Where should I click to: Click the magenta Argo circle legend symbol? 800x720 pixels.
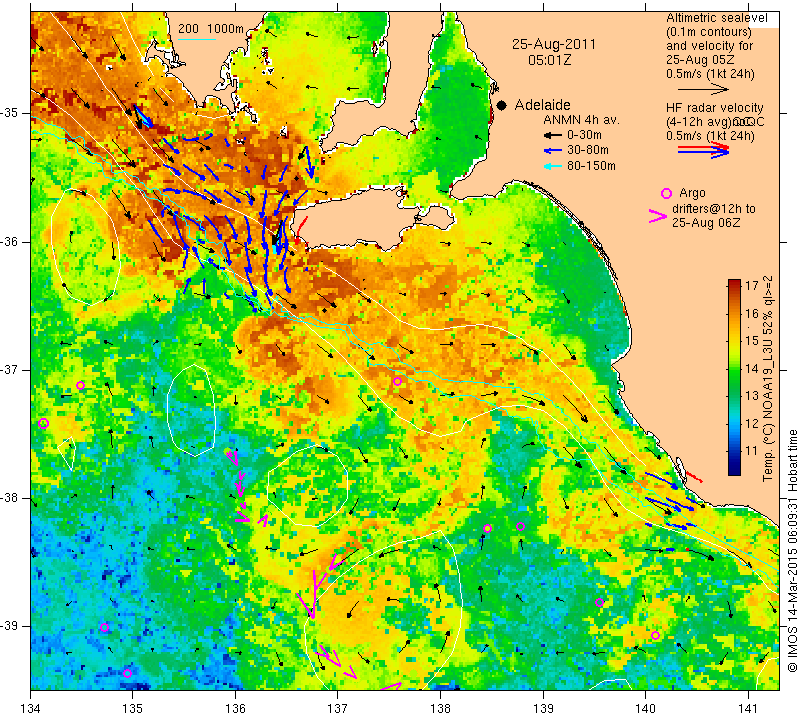click(666, 193)
